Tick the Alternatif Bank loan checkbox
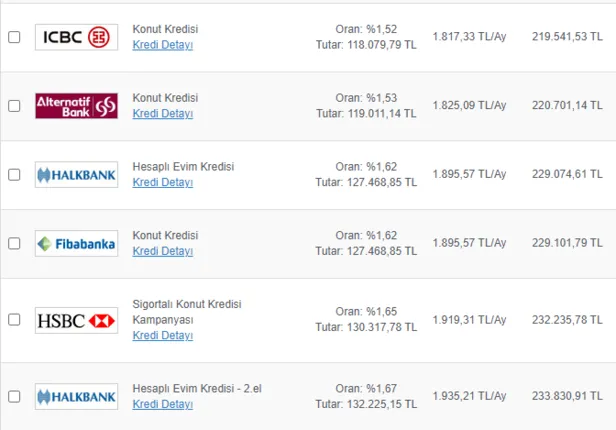This screenshot has width=616, height=430. 14,105
